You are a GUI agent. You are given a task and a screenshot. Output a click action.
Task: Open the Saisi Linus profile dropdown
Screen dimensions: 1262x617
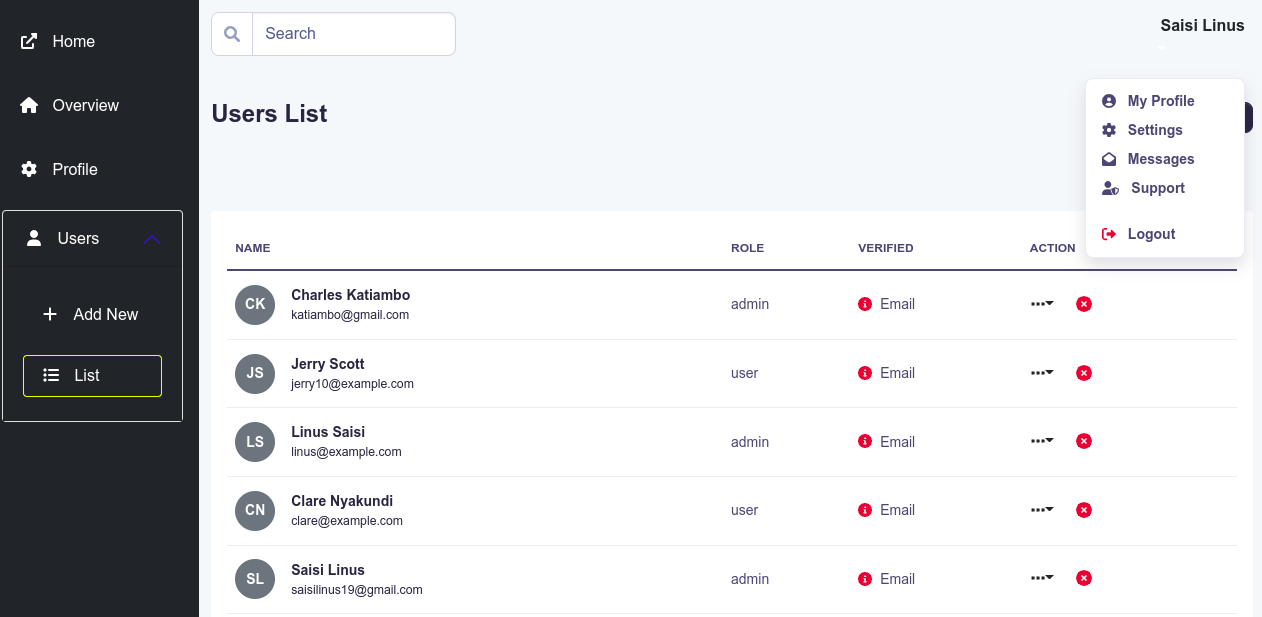[x=1202, y=25]
